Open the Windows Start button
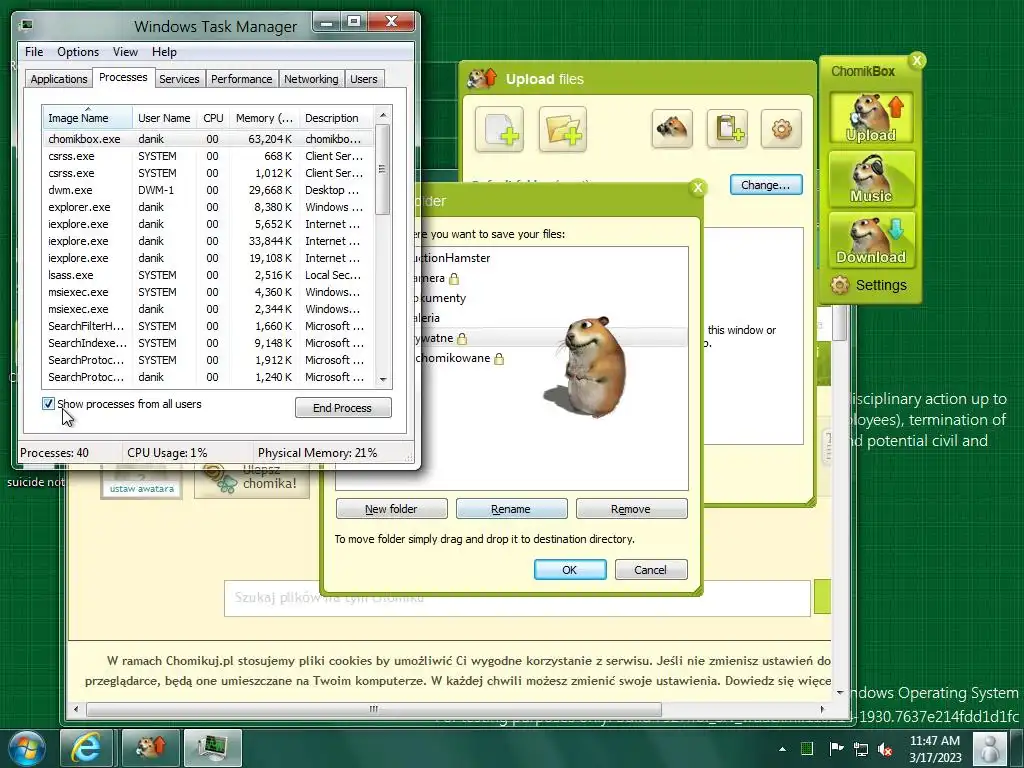1024x768 pixels. click(27, 748)
